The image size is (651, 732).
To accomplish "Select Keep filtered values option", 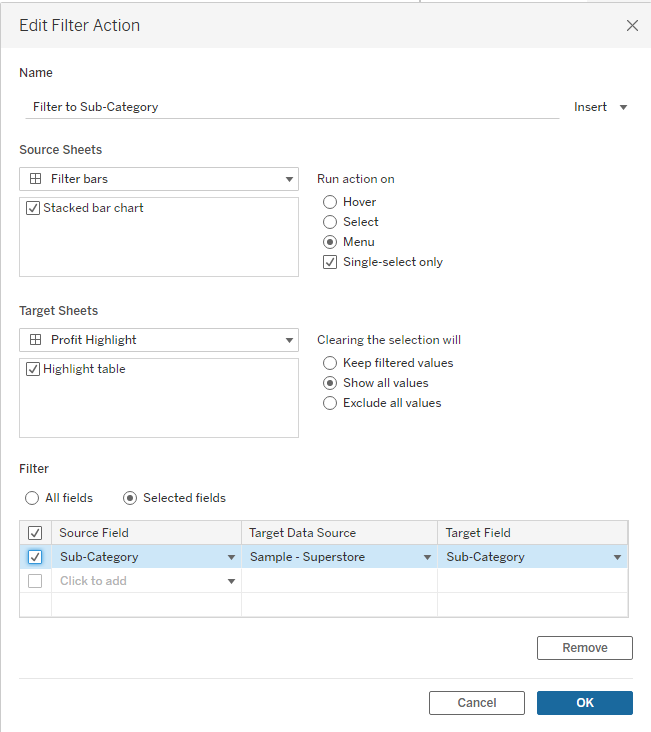I will point(330,363).
